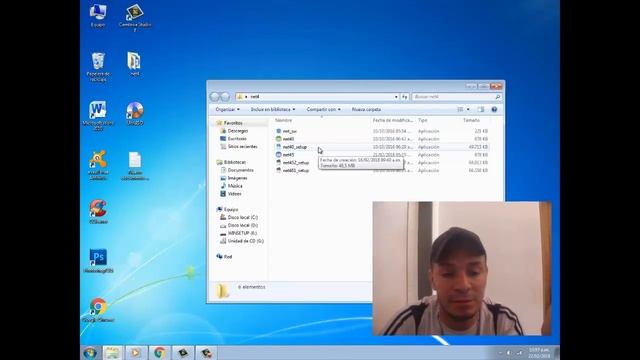Open the Photoshop CS6 desktop shortcut

[98, 260]
